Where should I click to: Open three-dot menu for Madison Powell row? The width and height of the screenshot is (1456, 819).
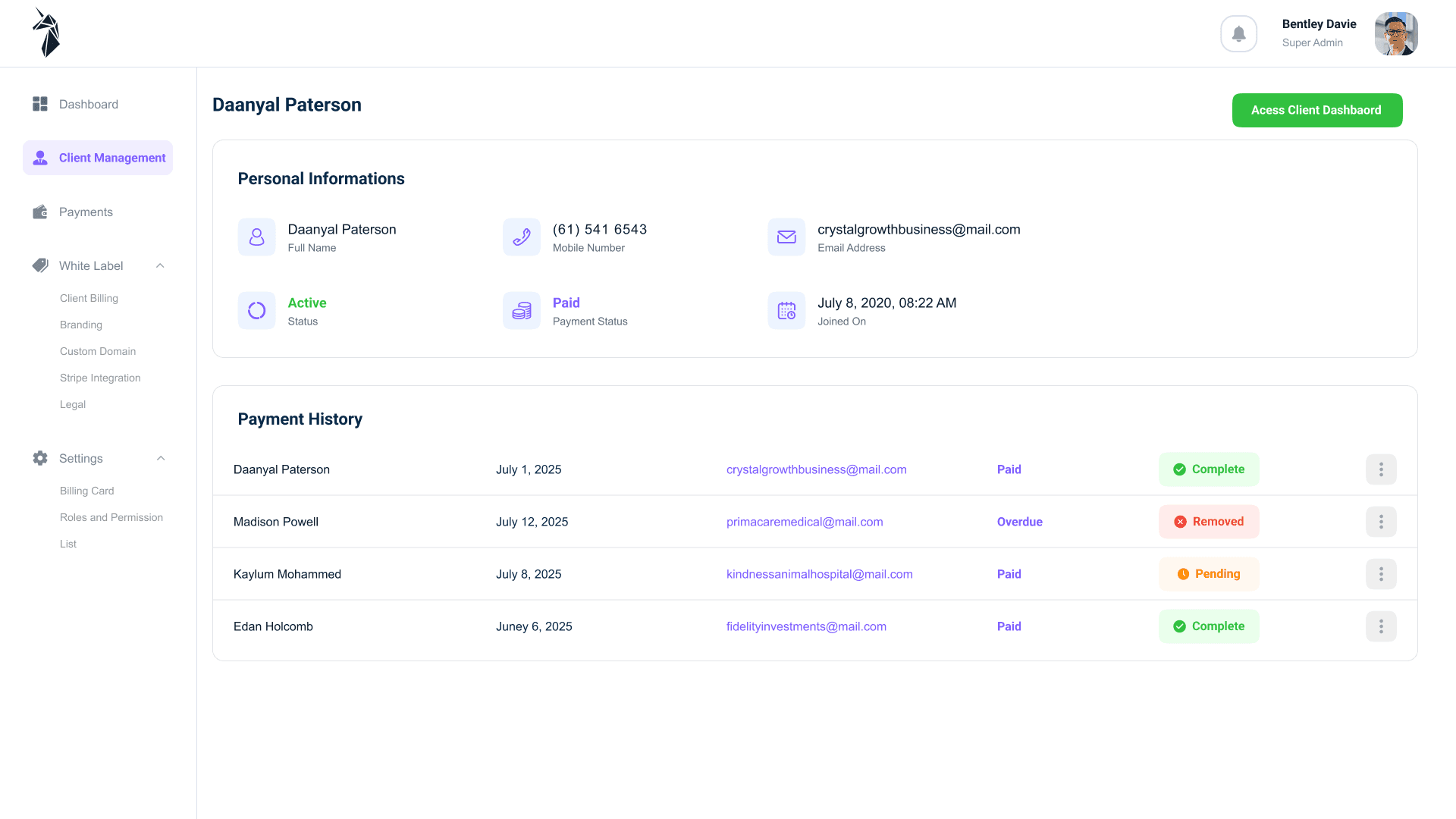[x=1380, y=522]
